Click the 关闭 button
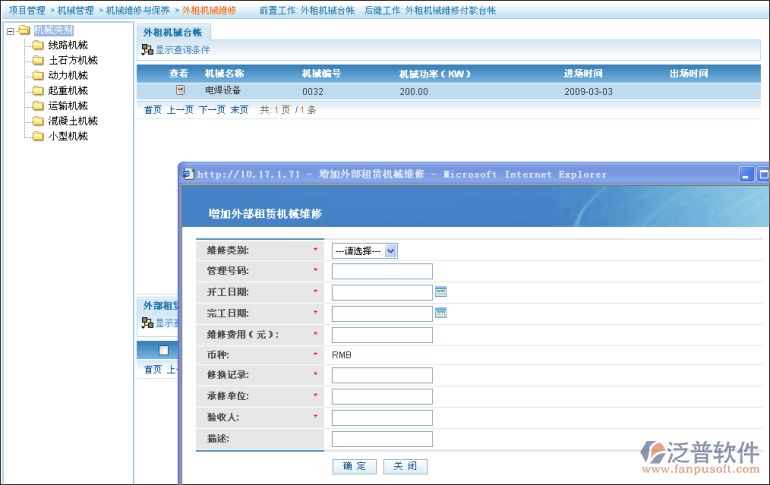The image size is (770, 485). click(404, 467)
